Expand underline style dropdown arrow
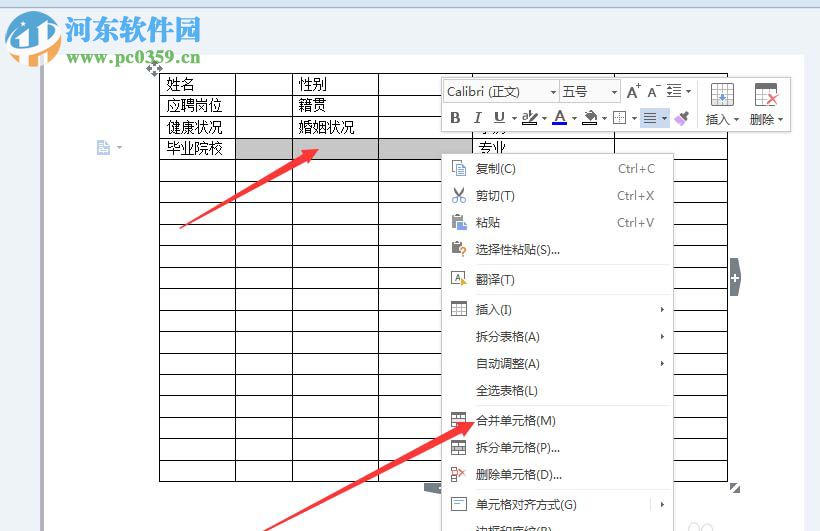This screenshot has height=531, width=820. tap(514, 118)
